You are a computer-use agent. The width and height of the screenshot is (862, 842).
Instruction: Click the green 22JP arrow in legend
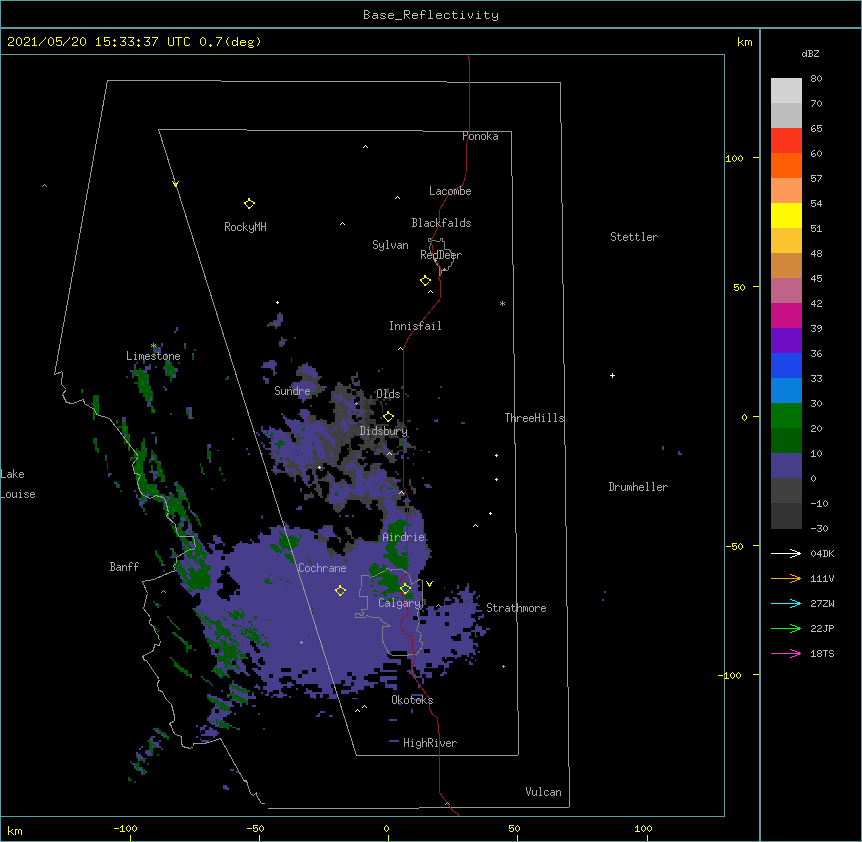(x=786, y=628)
